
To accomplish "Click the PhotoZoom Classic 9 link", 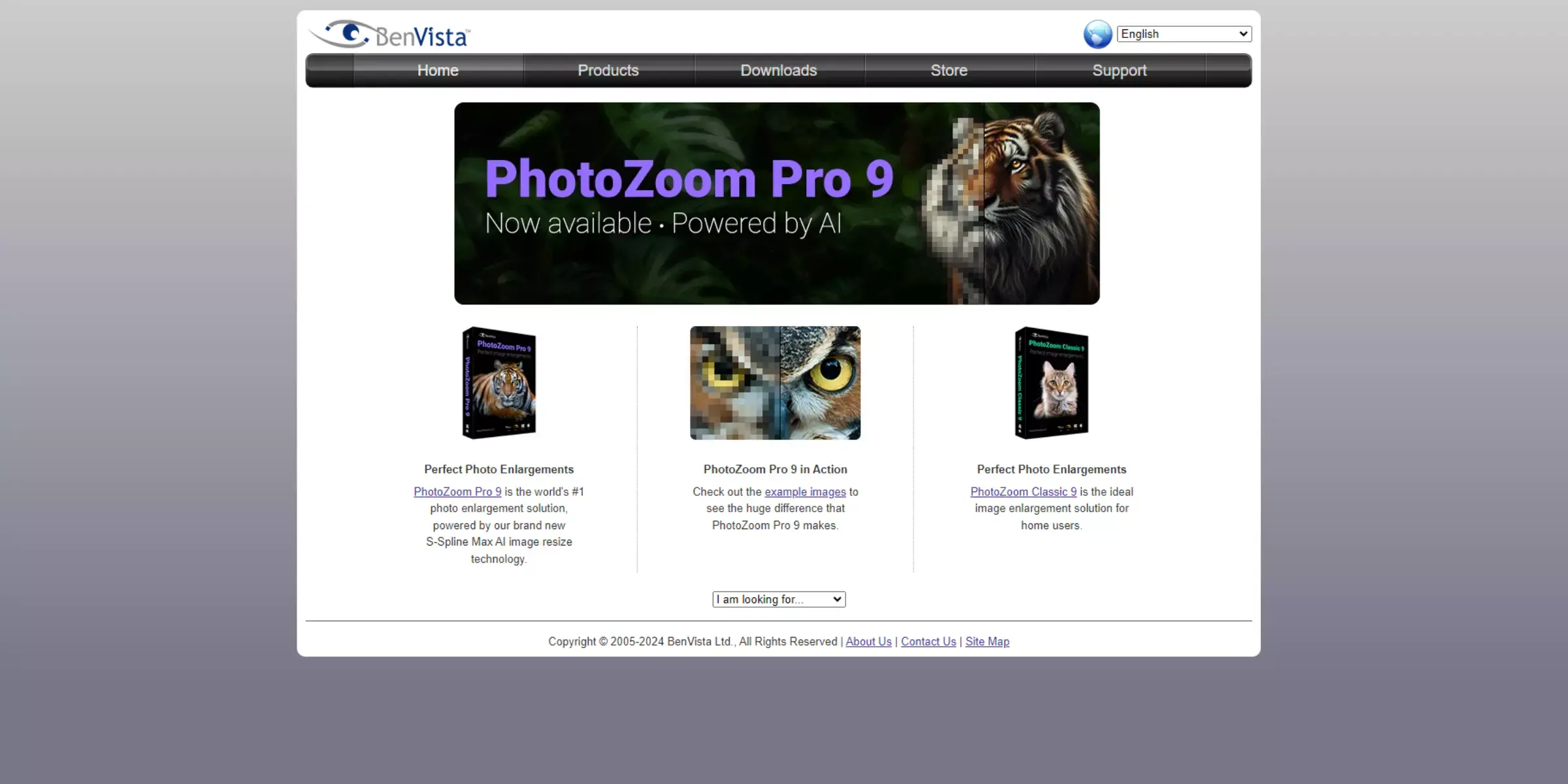I will coord(1022,491).
